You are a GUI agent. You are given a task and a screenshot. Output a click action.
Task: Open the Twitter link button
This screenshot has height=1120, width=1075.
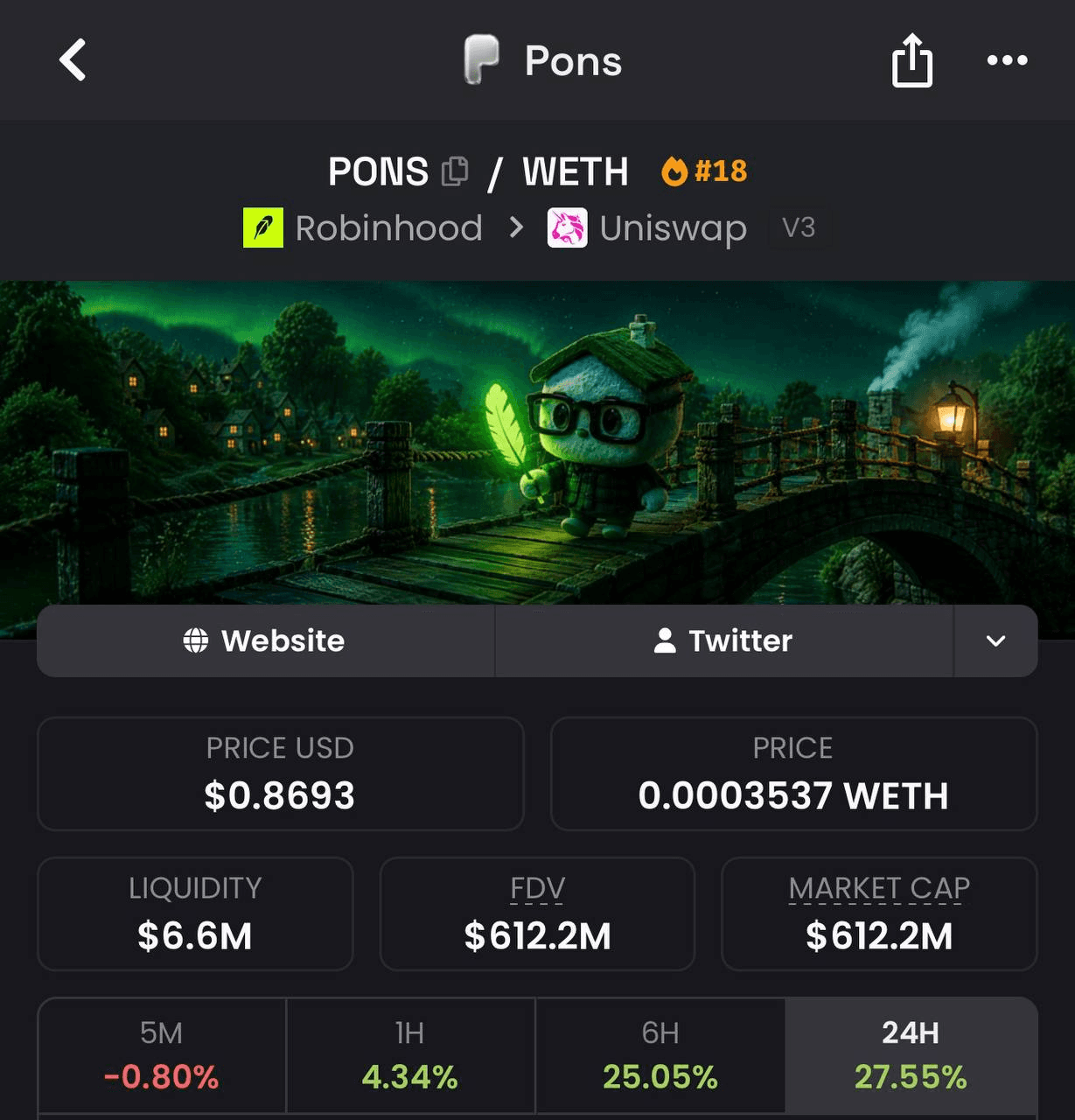pos(724,640)
